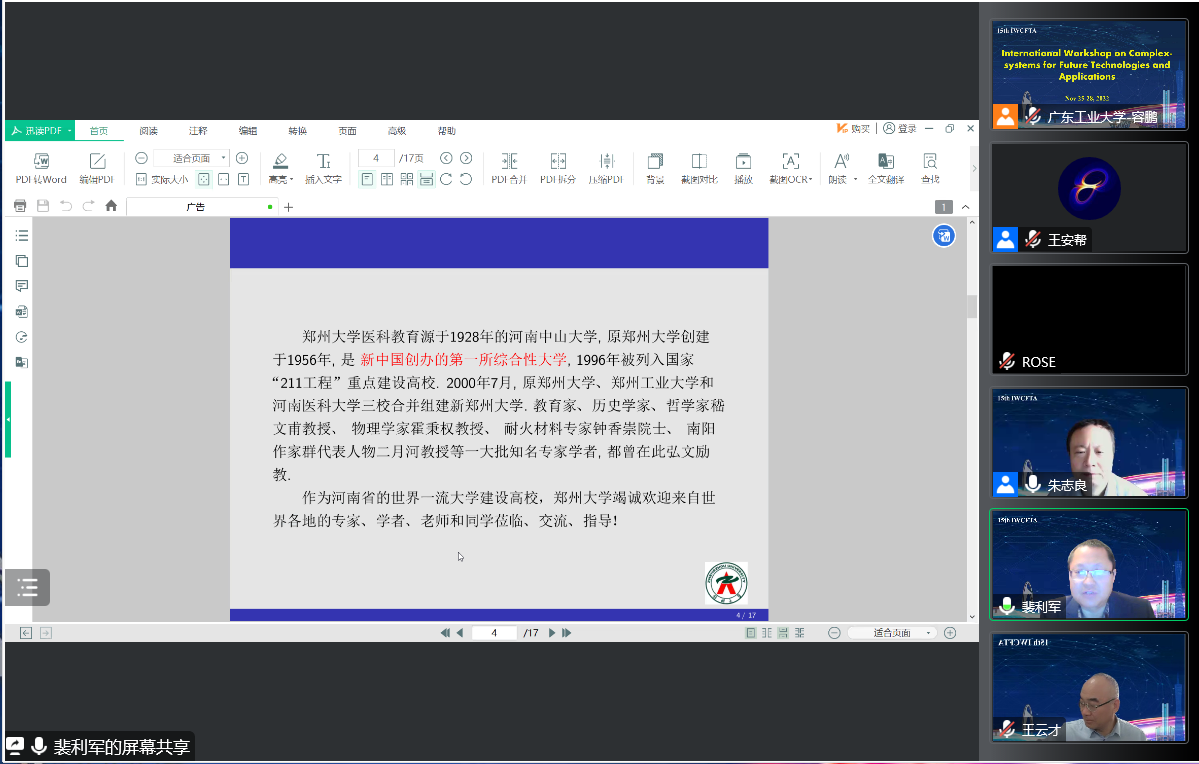Click the 登录 login button
The width and height of the screenshot is (1199, 764).
click(899, 128)
